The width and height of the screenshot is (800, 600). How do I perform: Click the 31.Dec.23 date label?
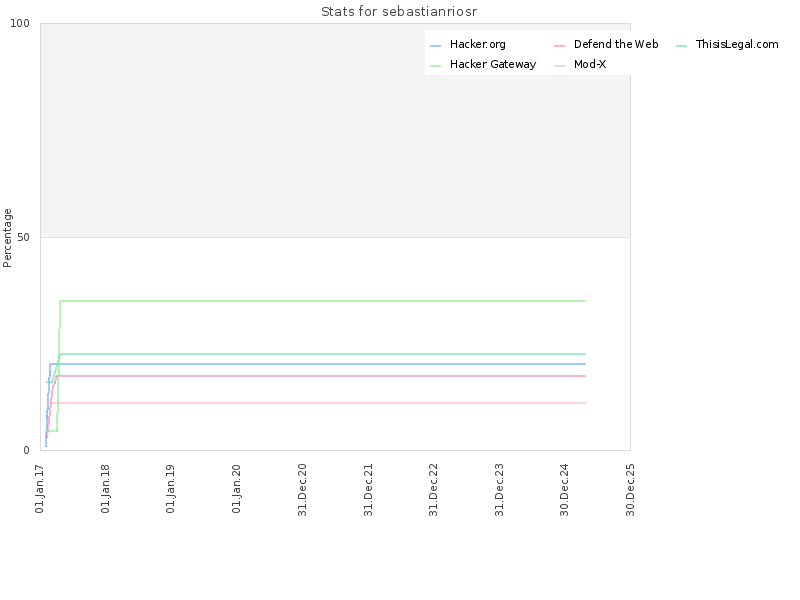coord(499,489)
